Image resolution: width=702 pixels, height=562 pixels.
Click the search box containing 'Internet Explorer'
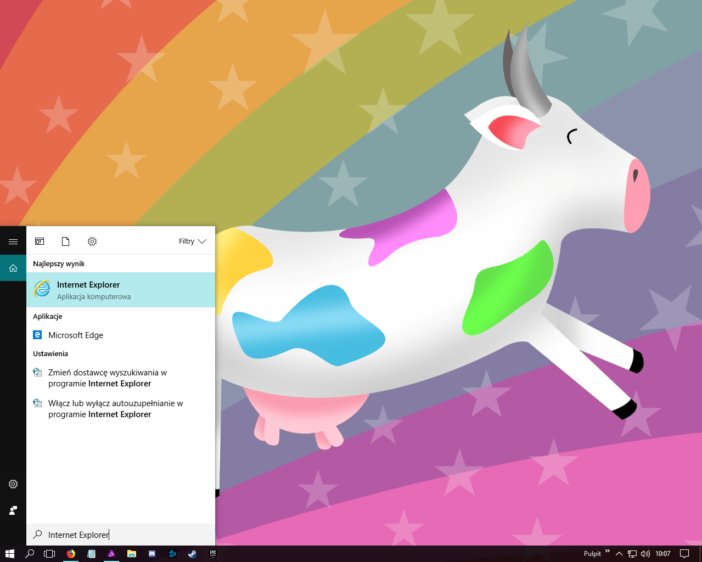click(x=120, y=535)
